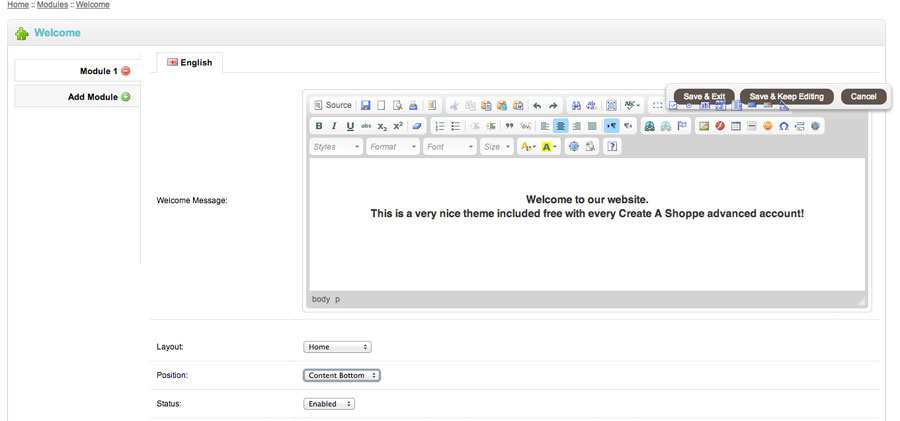Open the Format dropdown

tap(393, 147)
